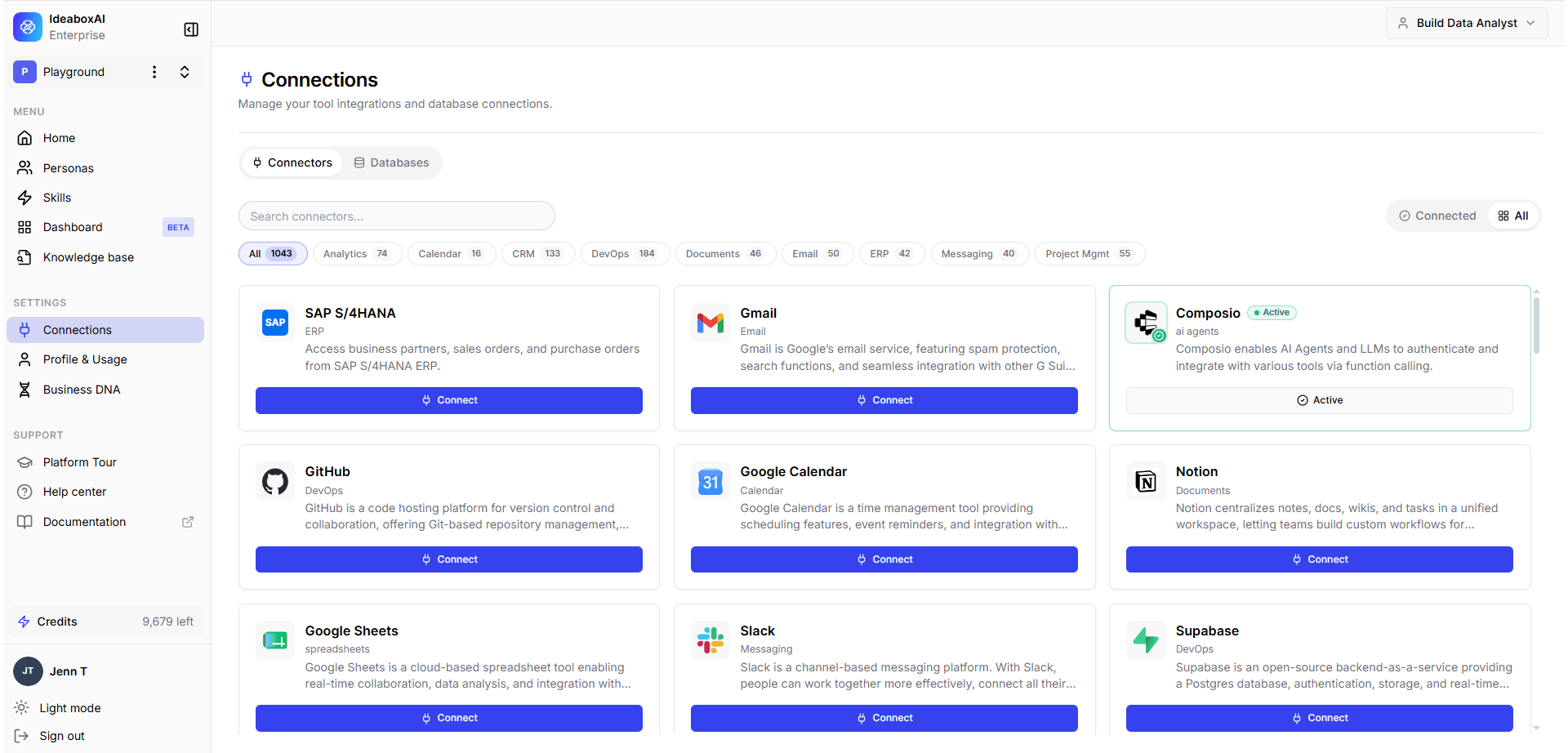Click the Gmail logo icon
Viewport: 1568px width, 753px height.
tap(710, 322)
